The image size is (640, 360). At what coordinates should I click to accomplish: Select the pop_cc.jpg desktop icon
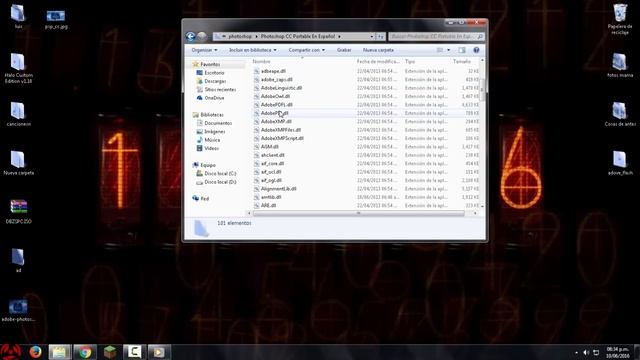pos(56,19)
